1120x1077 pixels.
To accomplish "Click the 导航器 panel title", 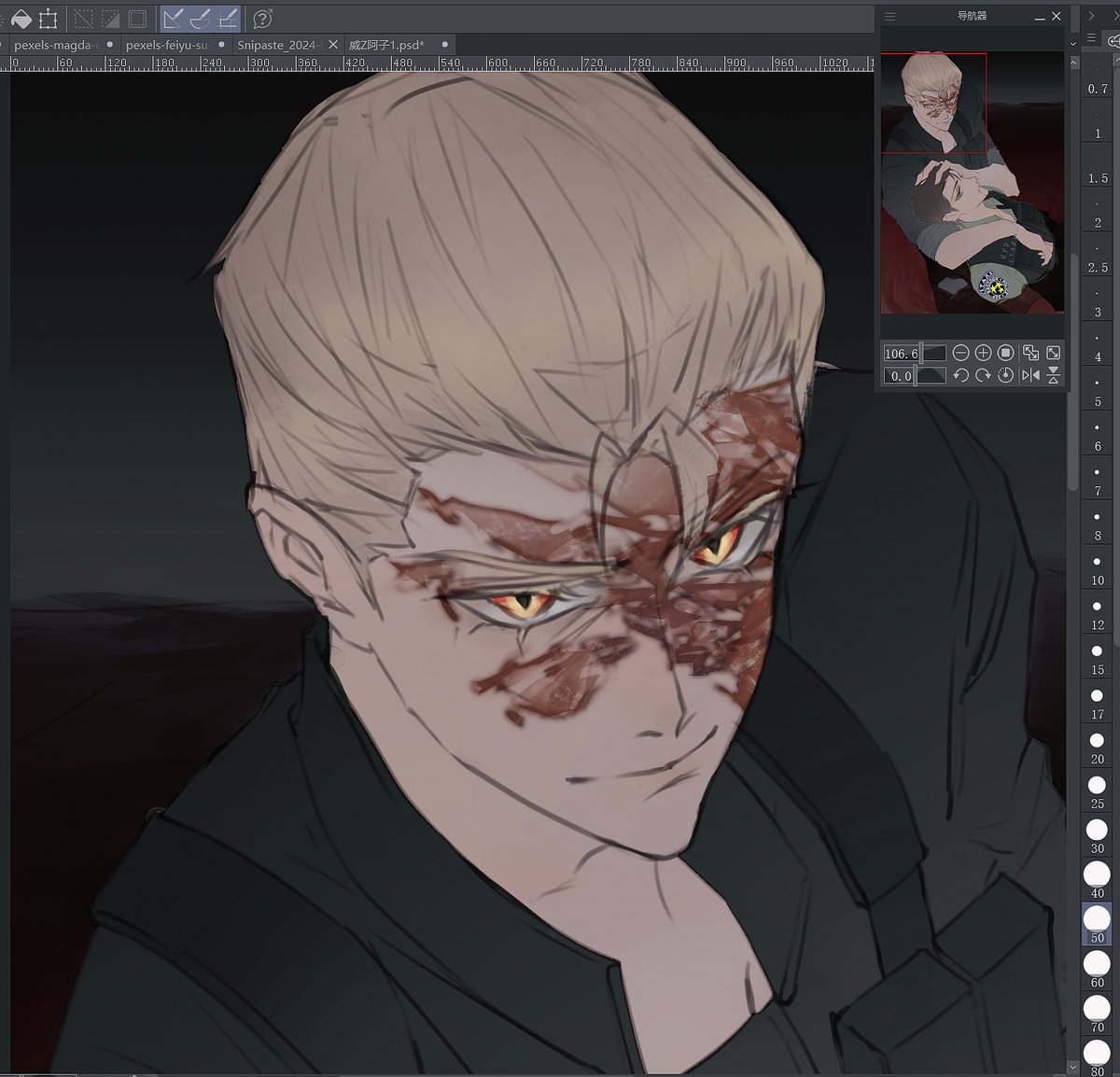I will coord(972,17).
